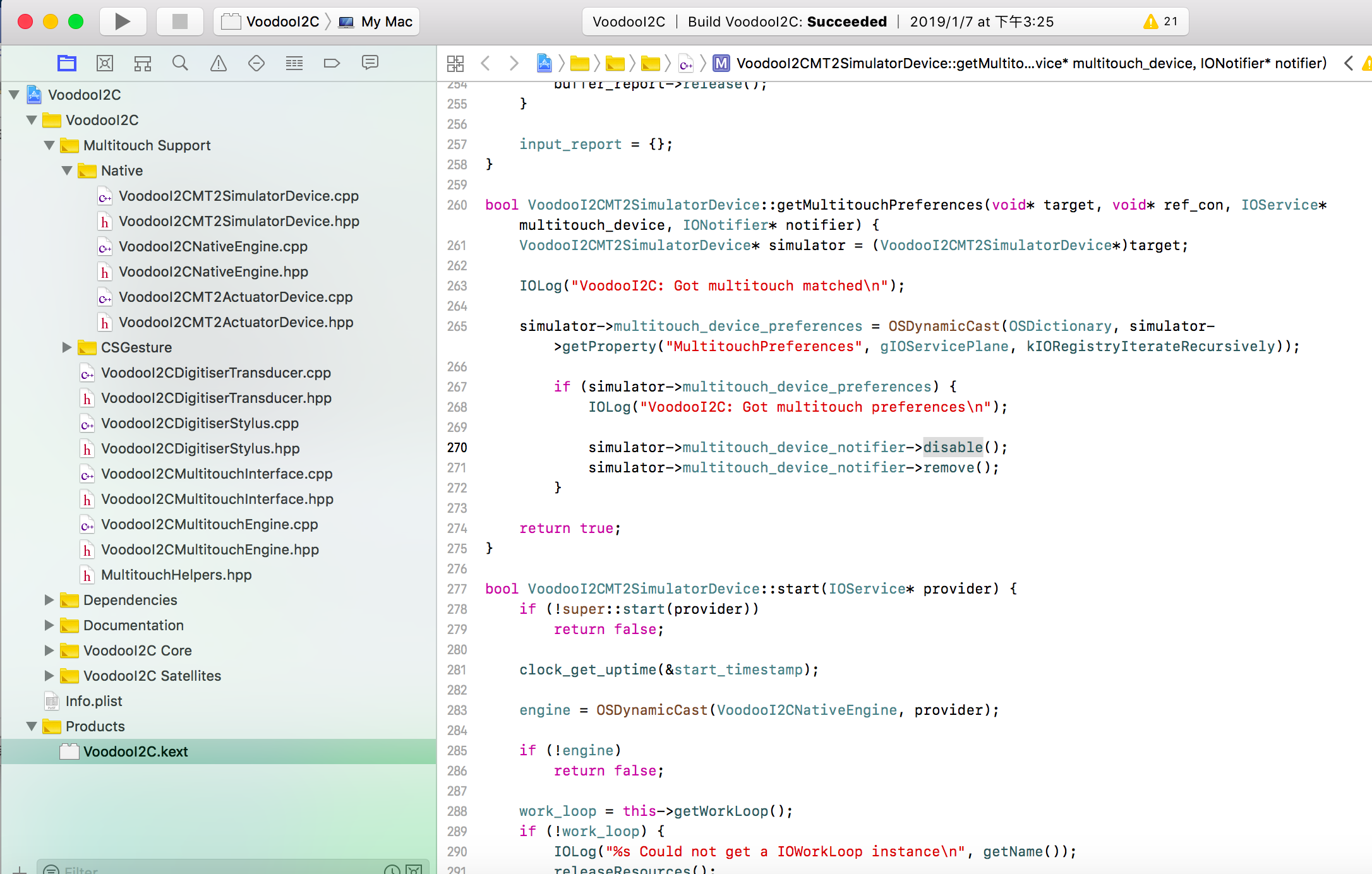Screen dimensions: 1372x874
Task: Open VoodooI2CDigitiserTransducer.hpp
Action: pos(217,398)
